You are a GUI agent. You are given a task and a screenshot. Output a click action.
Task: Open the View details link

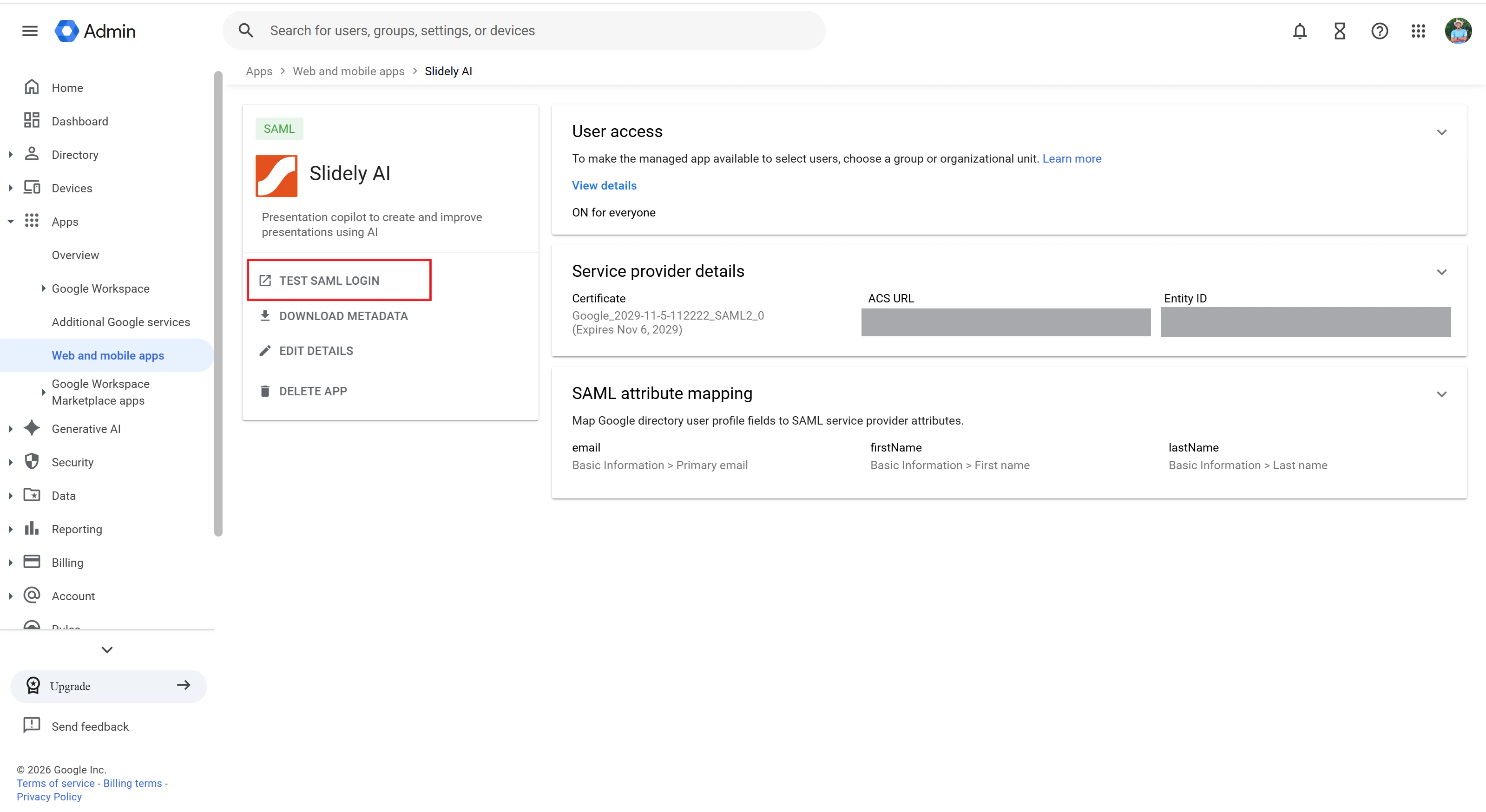point(604,185)
